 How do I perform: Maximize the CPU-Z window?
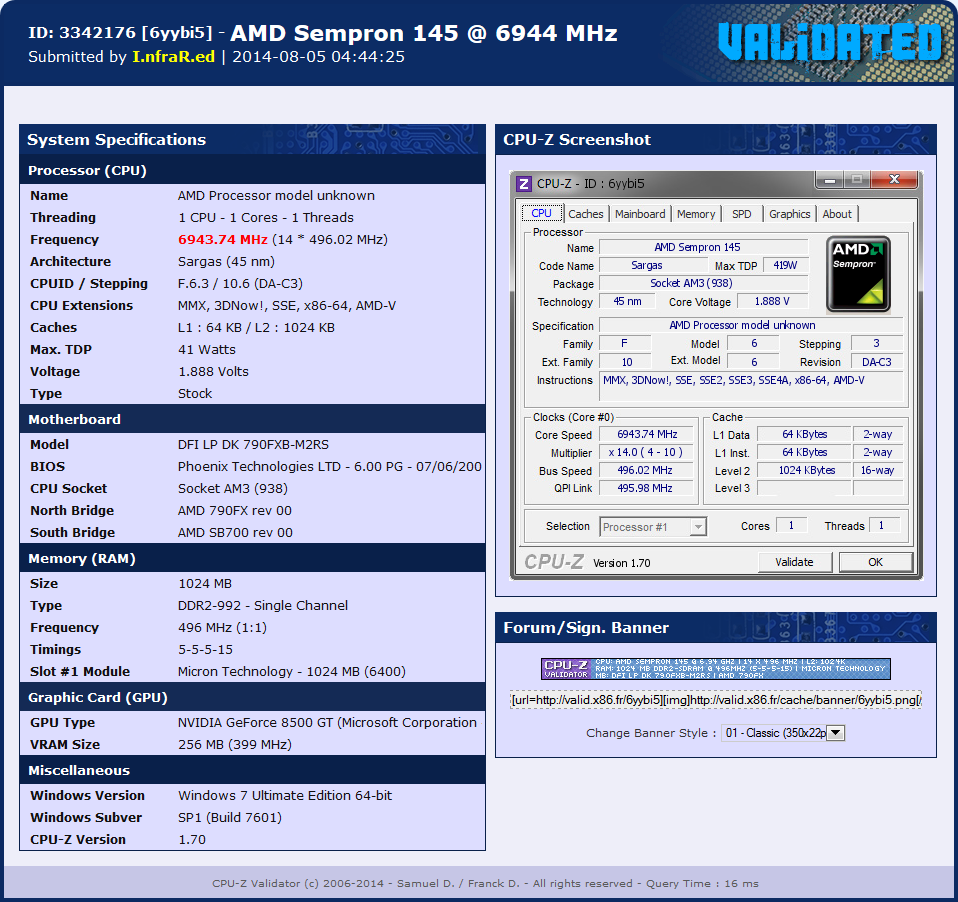pyautogui.click(x=857, y=180)
